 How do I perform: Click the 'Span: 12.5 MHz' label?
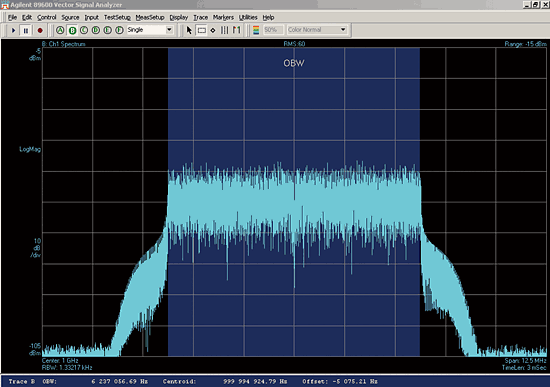(x=525, y=361)
